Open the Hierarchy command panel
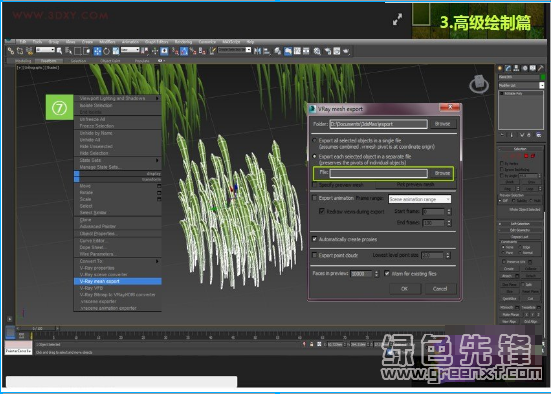551x394 pixels. point(516,68)
